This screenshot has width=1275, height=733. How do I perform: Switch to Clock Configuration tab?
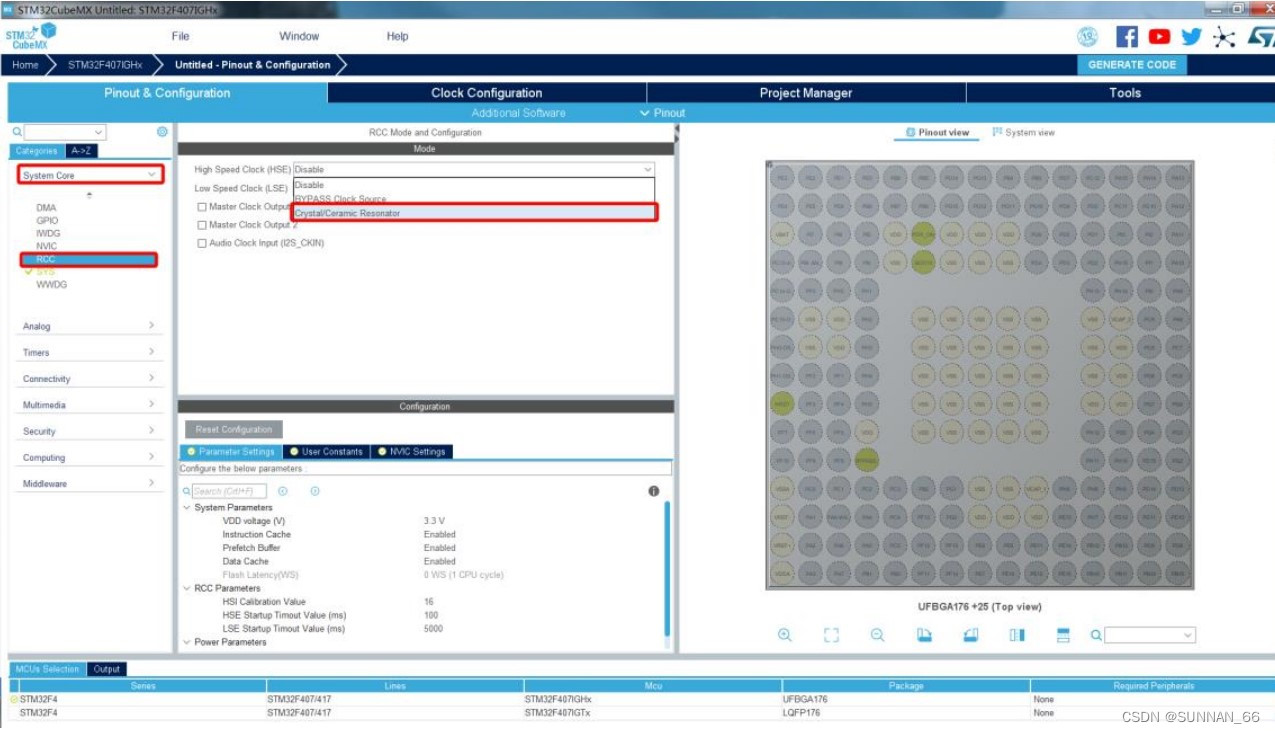(x=487, y=93)
